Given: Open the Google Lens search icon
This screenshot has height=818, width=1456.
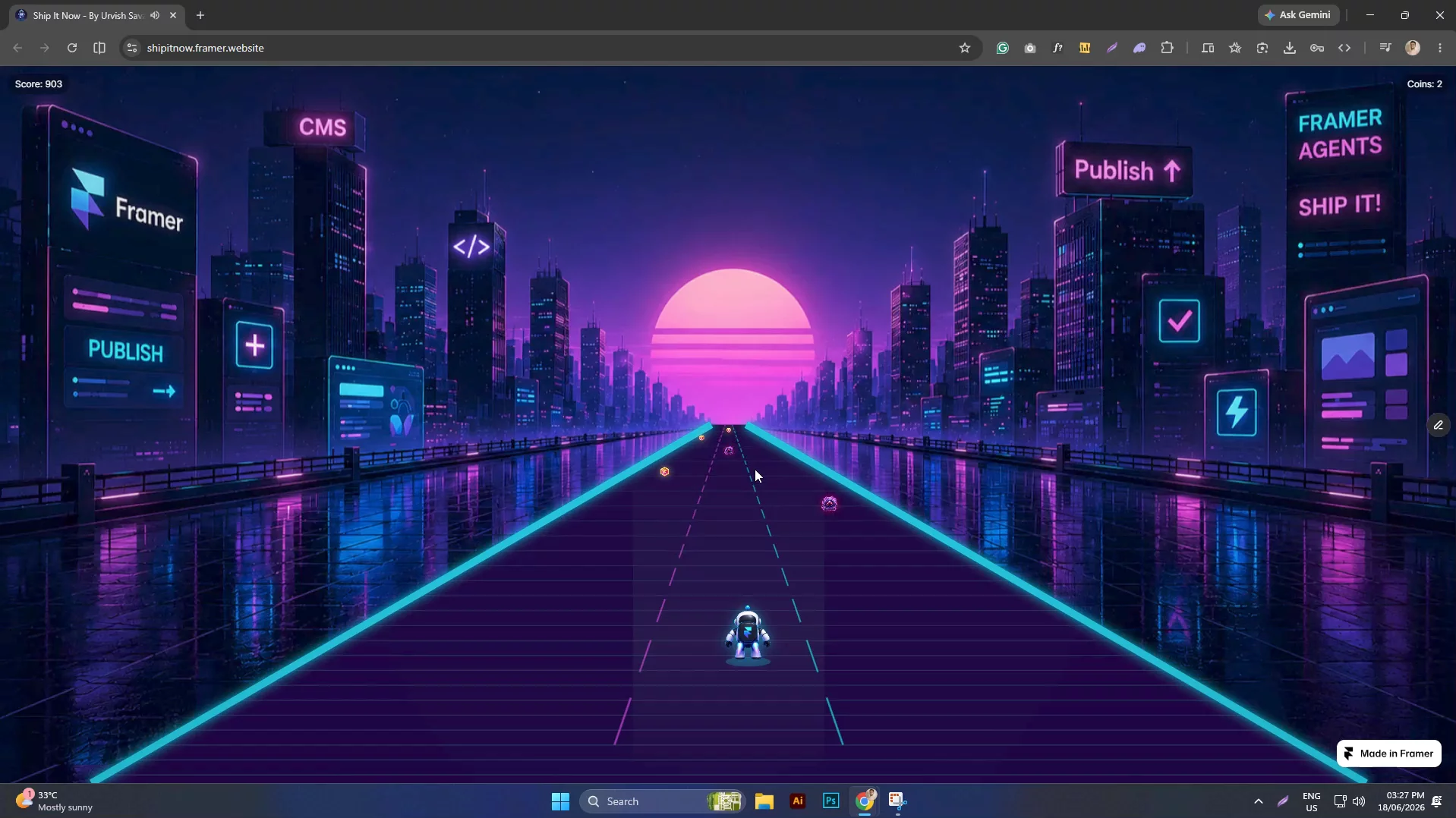Looking at the screenshot, I should coord(1262,48).
